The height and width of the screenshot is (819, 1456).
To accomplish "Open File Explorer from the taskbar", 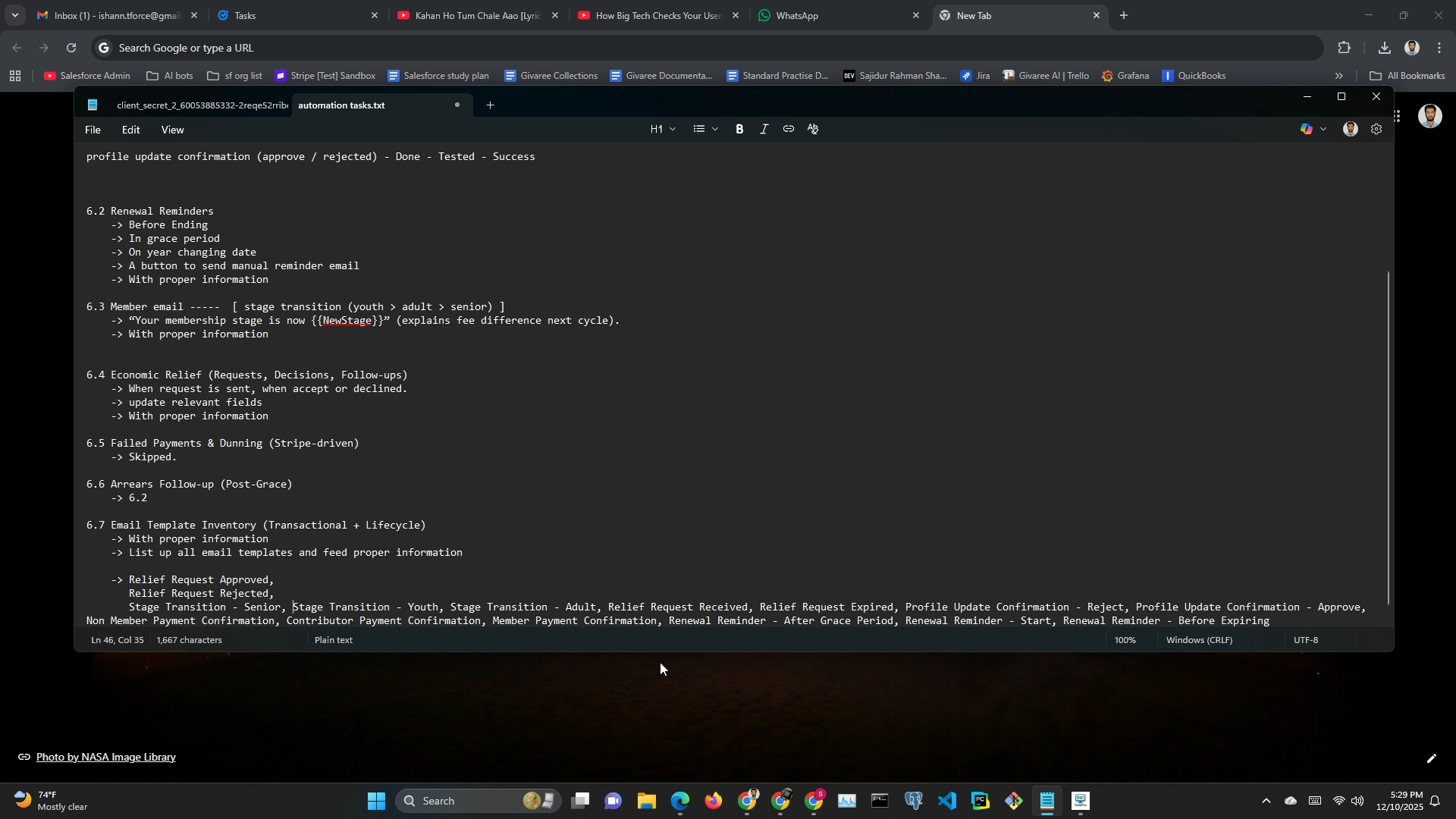I will point(646,801).
